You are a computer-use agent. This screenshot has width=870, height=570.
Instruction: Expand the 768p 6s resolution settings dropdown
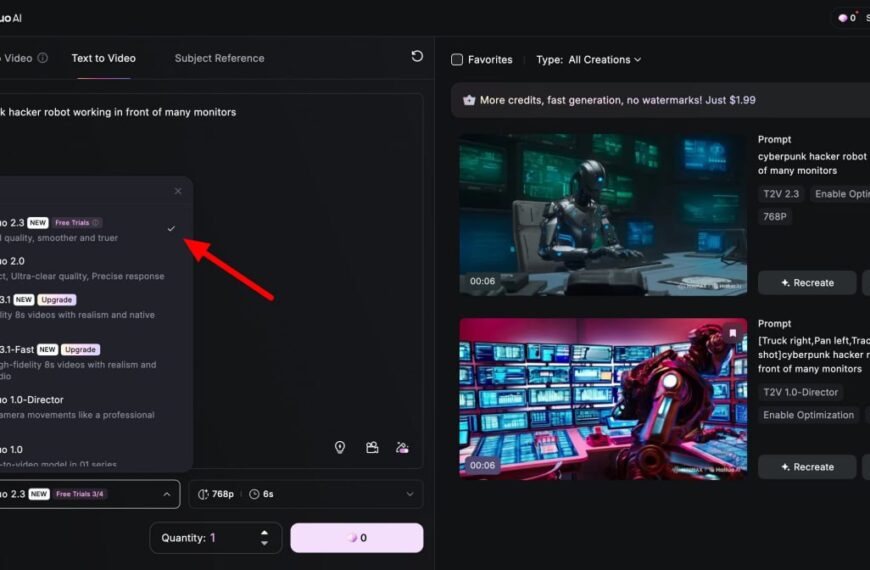409,494
